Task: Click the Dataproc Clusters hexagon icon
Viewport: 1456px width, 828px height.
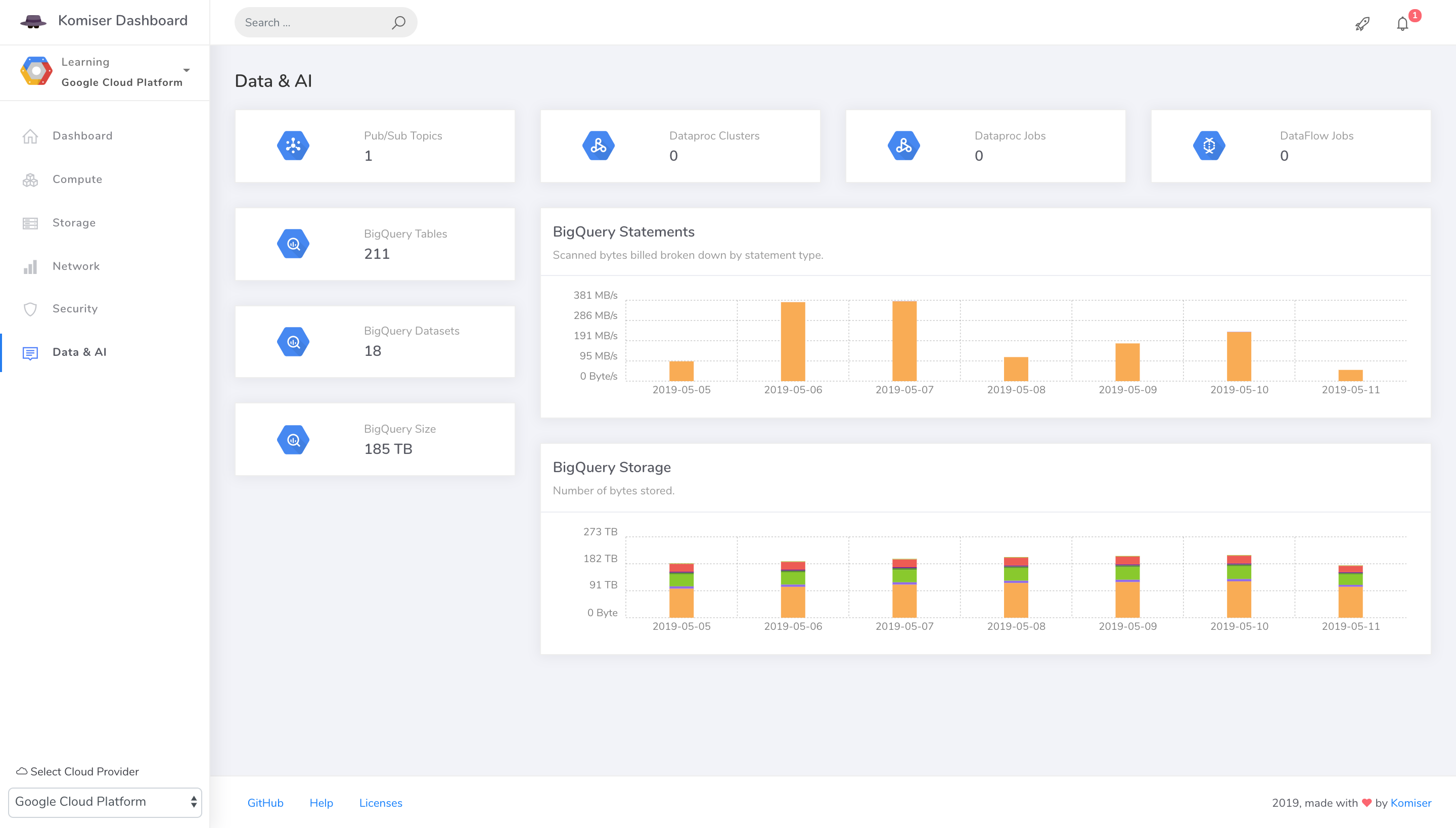Action: [599, 146]
